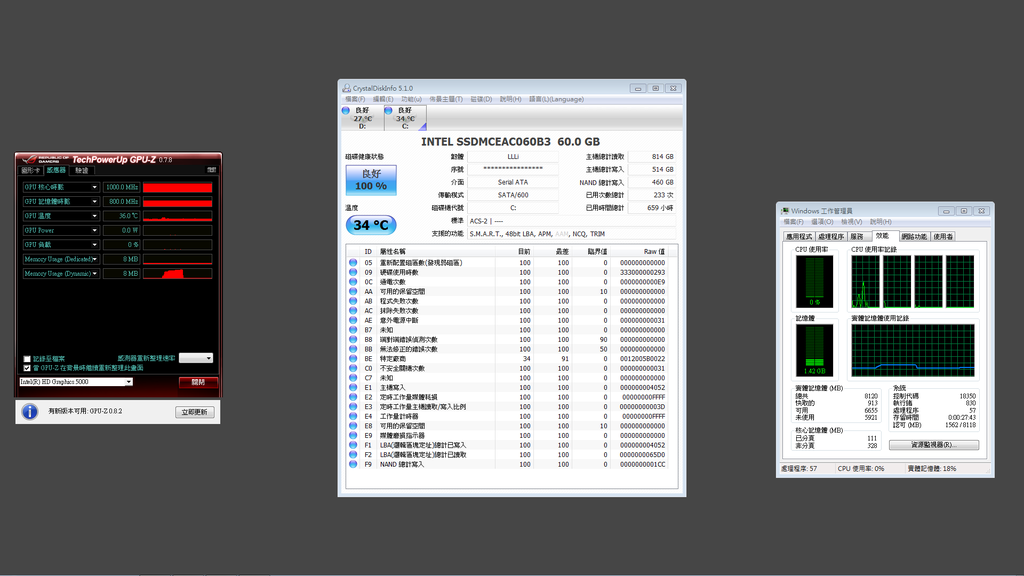Click the 34 °C temperature badge
The image size is (1024, 576).
tap(371, 225)
